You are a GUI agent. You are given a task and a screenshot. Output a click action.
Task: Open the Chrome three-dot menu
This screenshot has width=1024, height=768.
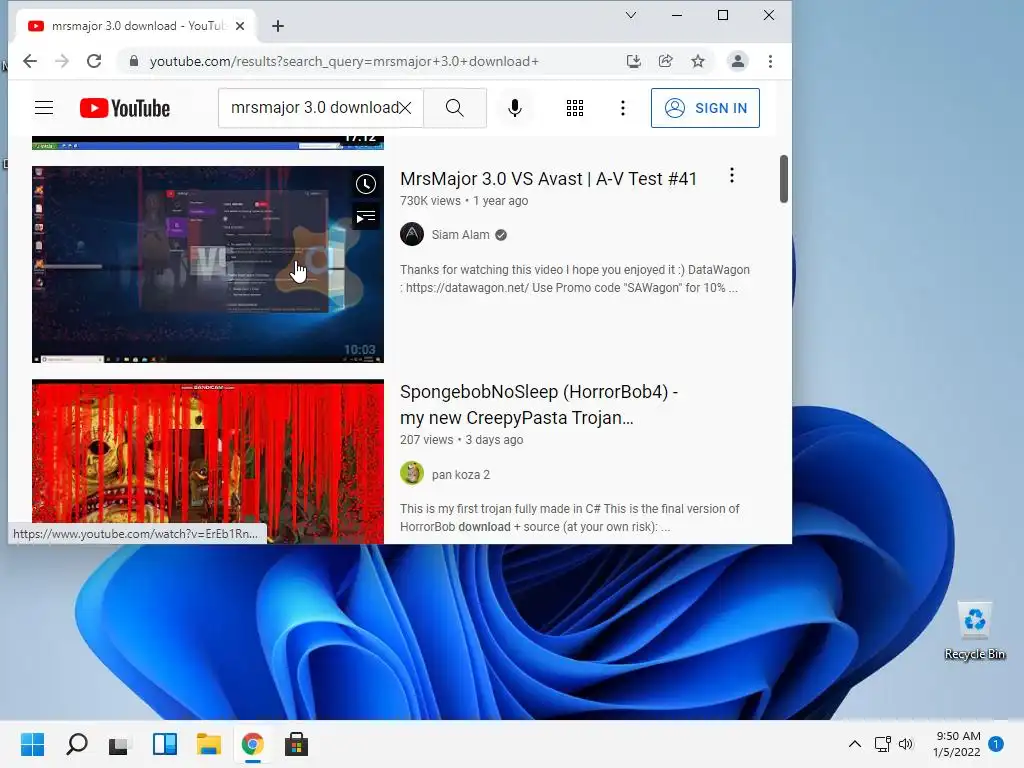tap(771, 61)
